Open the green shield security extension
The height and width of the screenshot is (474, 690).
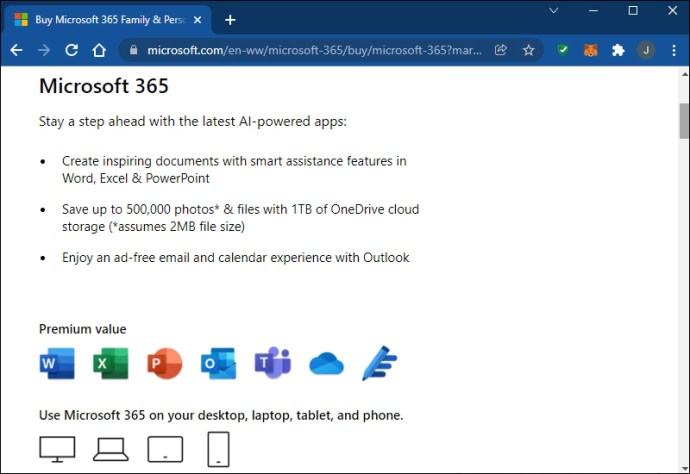pos(563,50)
